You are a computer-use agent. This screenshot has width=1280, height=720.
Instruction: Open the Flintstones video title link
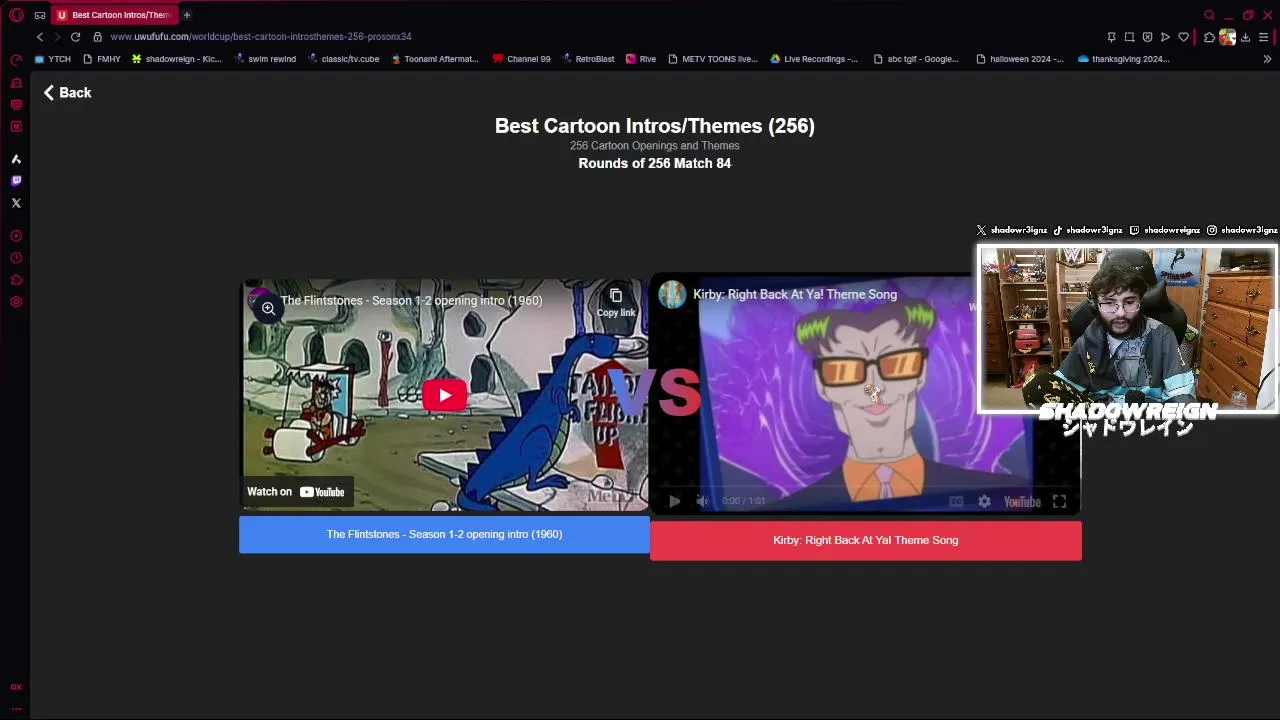coord(411,300)
